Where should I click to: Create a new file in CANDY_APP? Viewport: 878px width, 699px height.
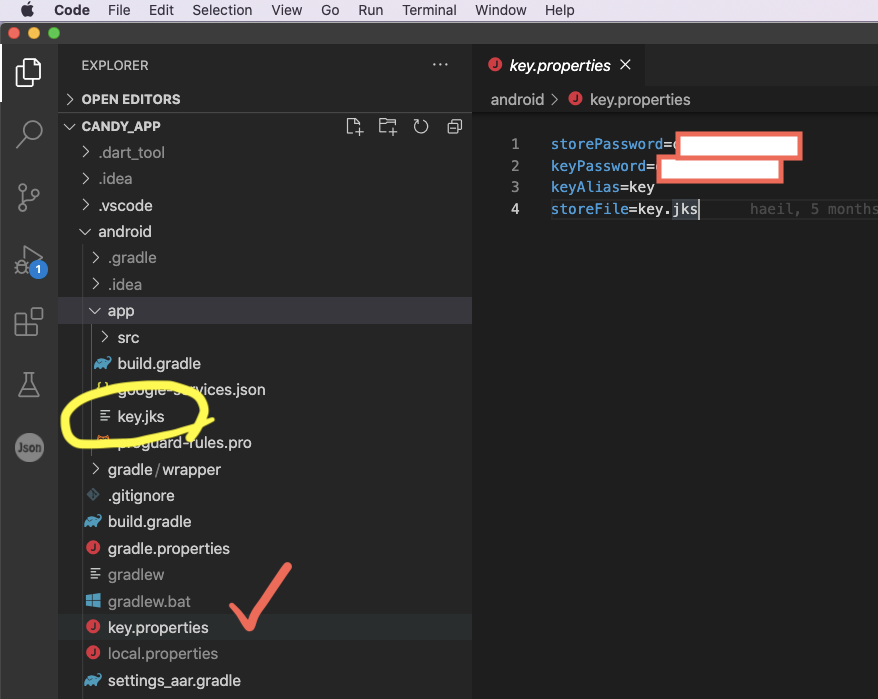pyautogui.click(x=354, y=126)
